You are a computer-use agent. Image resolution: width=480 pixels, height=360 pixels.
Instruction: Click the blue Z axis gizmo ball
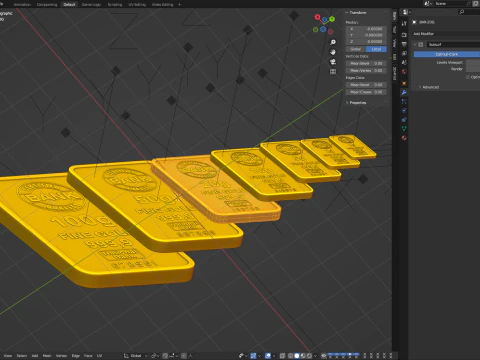(x=325, y=20)
